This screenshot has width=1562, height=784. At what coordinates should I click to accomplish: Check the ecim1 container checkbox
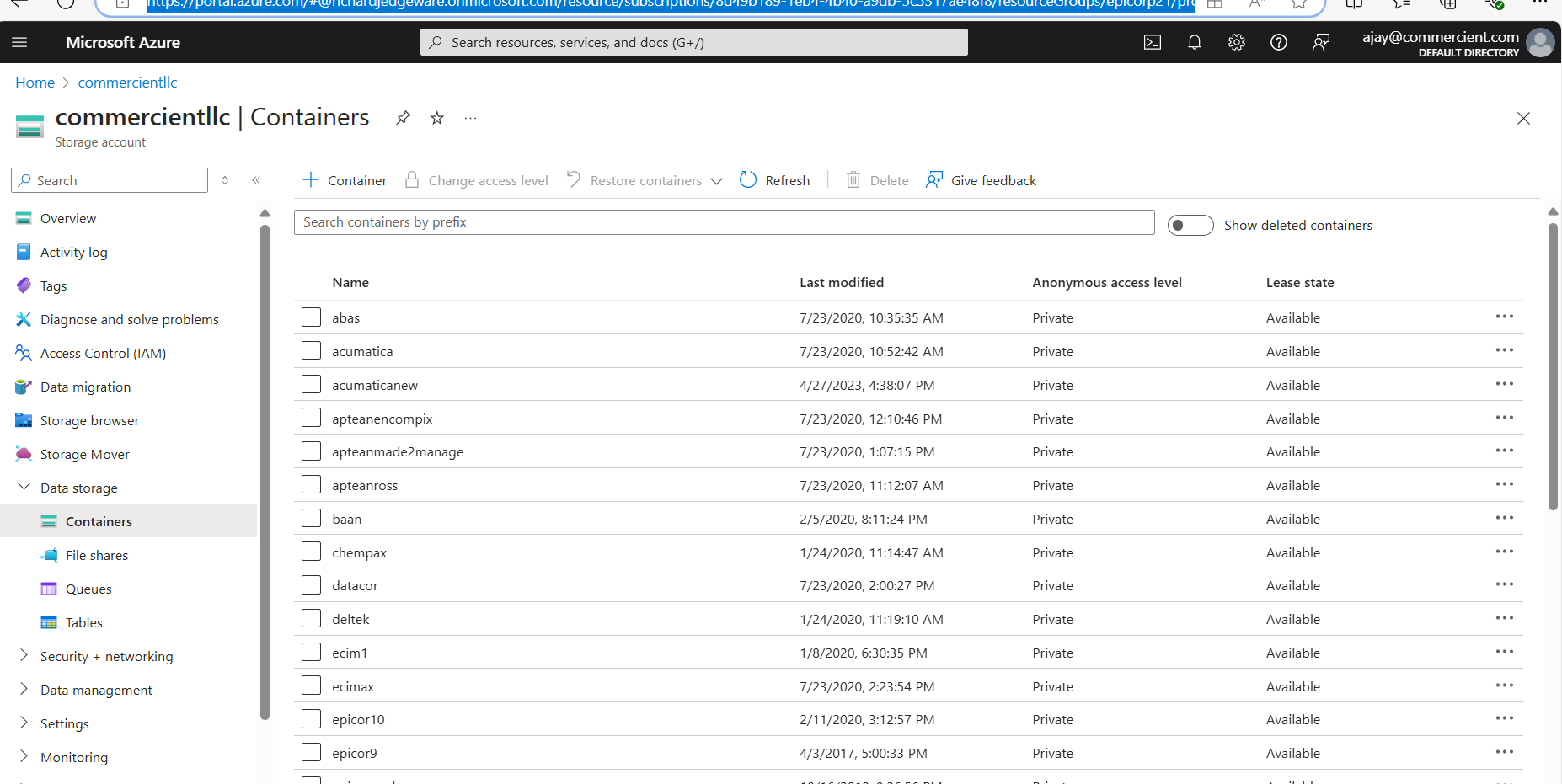312,653
